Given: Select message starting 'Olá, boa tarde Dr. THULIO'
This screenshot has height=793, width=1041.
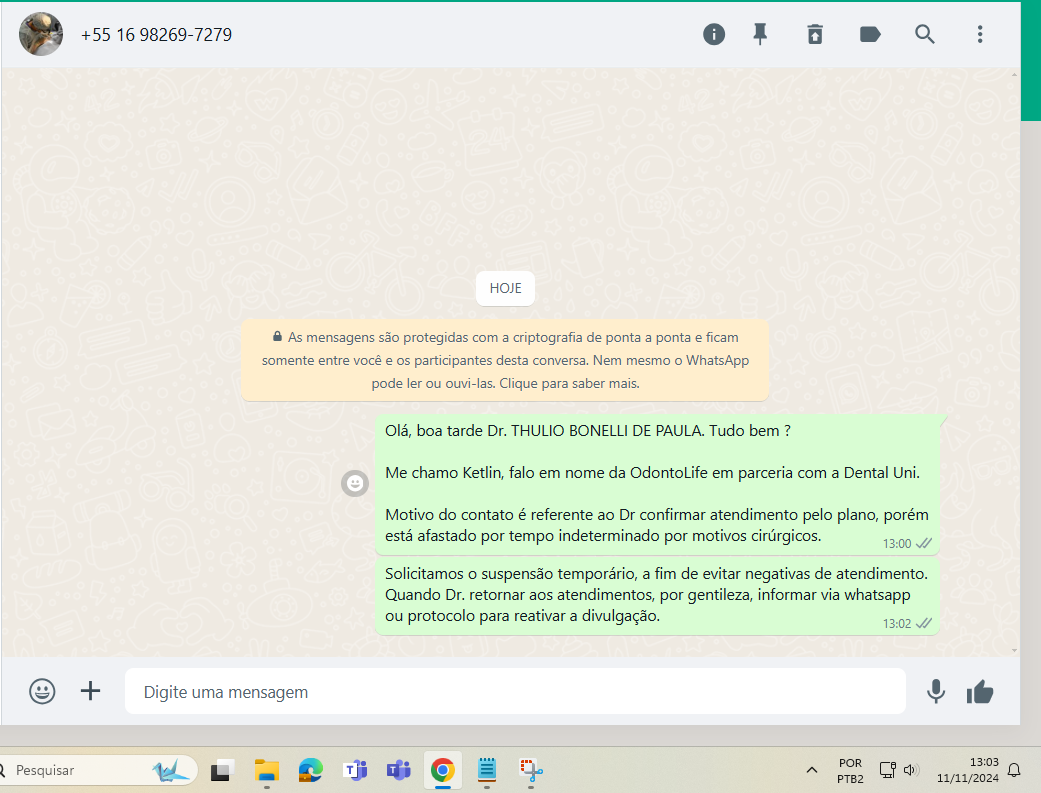Looking at the screenshot, I should [657, 484].
